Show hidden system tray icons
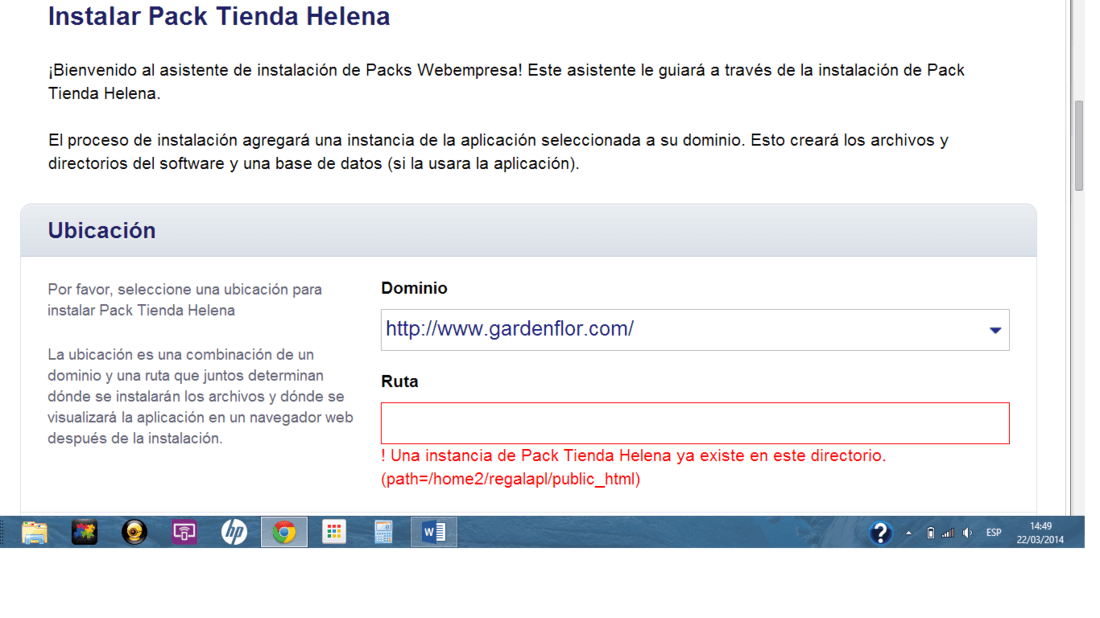This screenshot has width=1100, height=618. pos(908,533)
